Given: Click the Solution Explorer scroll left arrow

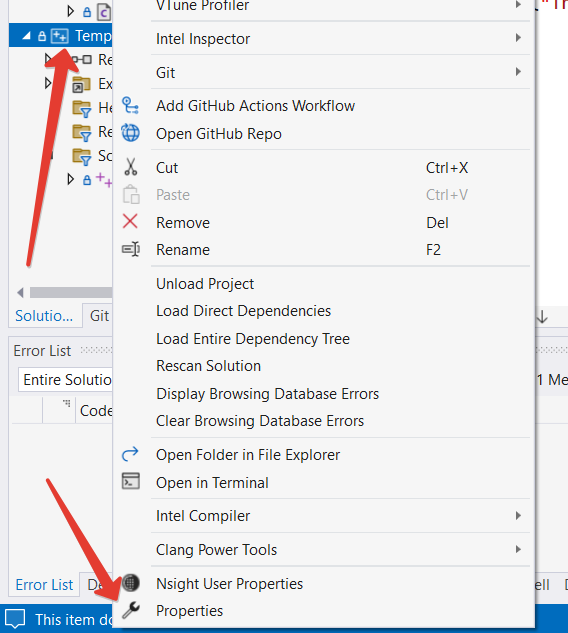Looking at the screenshot, I should coord(20,292).
